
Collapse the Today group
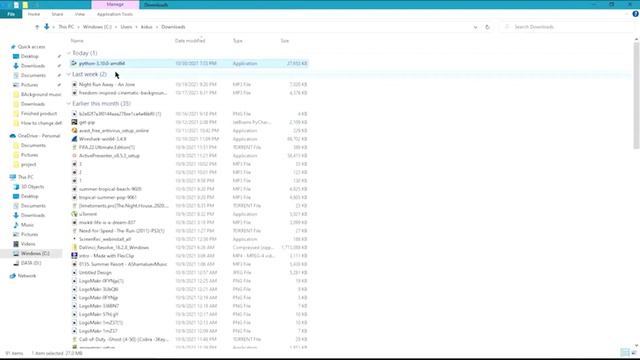[69, 53]
